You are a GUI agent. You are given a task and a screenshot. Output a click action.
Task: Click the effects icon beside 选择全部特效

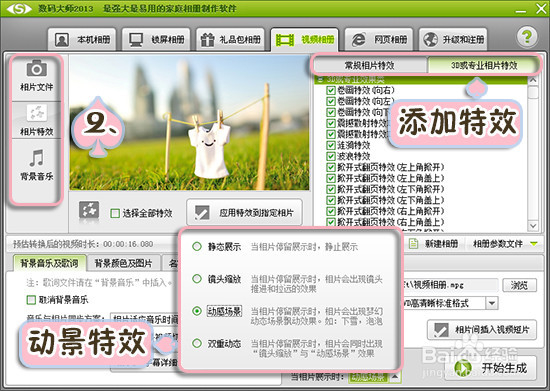(89, 210)
